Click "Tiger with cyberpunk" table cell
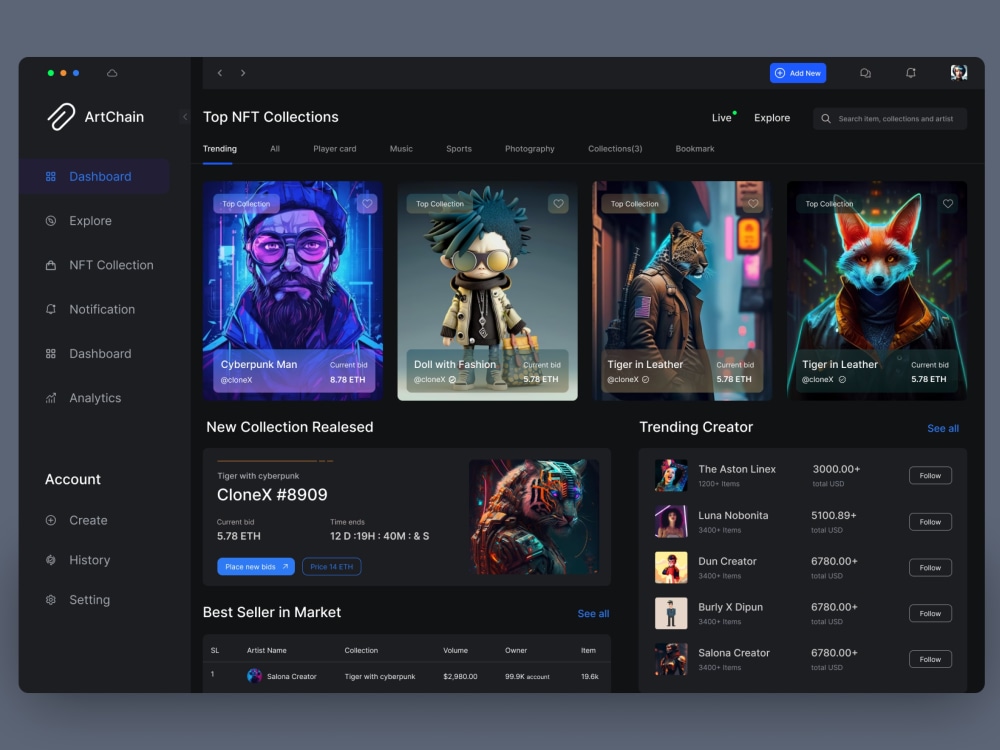Image resolution: width=1000 pixels, height=750 pixels. point(379,677)
